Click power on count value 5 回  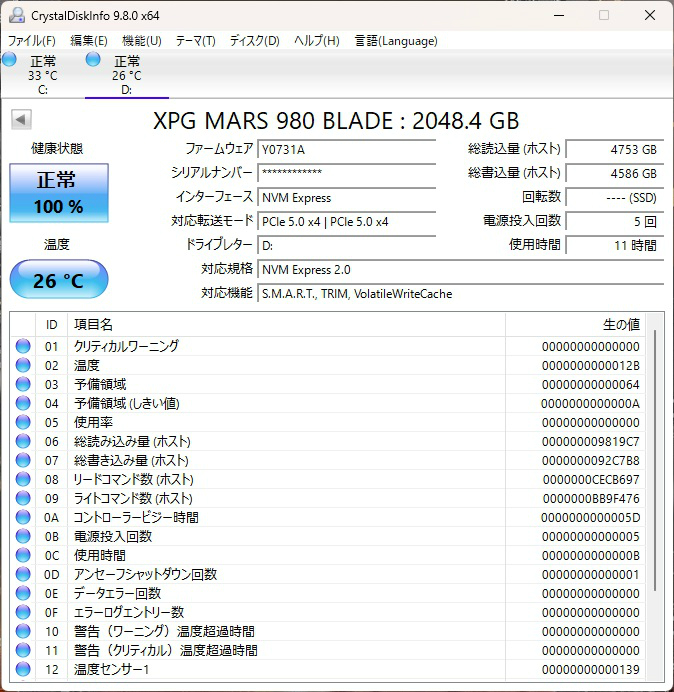615,222
